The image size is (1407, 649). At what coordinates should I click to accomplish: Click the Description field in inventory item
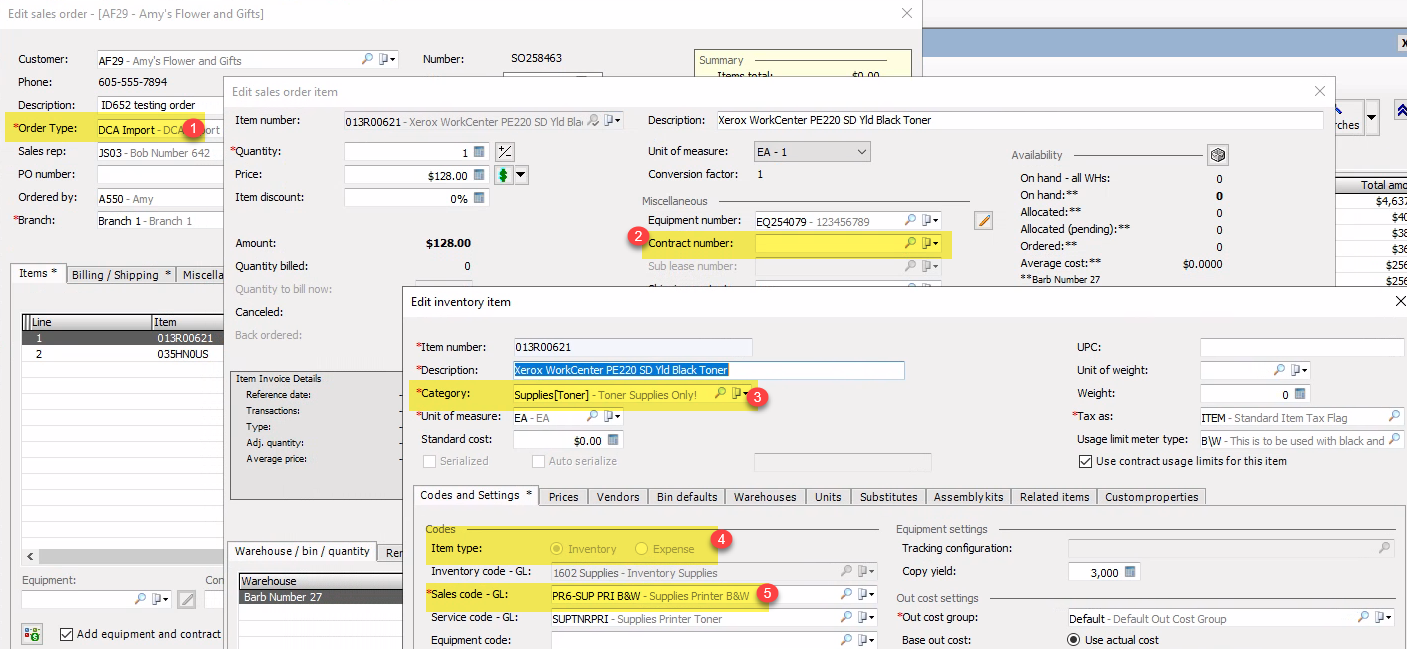pos(708,370)
